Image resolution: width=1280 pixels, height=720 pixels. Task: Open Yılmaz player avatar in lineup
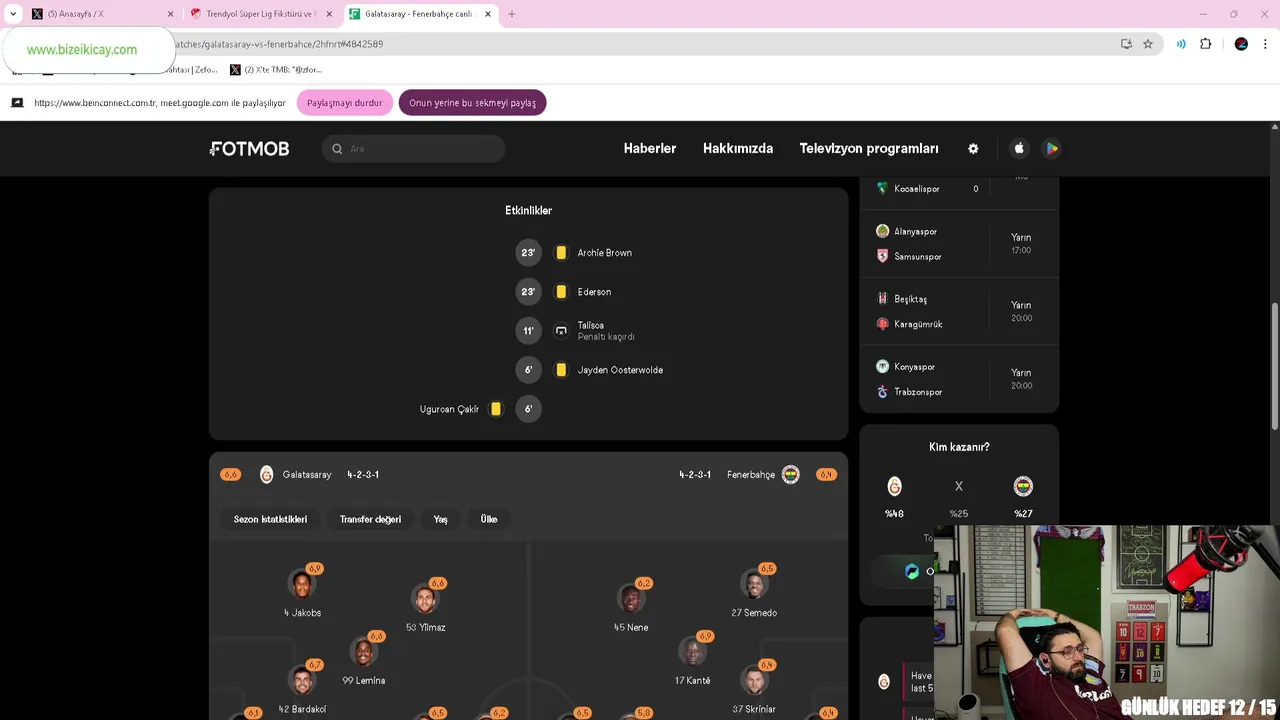point(425,599)
